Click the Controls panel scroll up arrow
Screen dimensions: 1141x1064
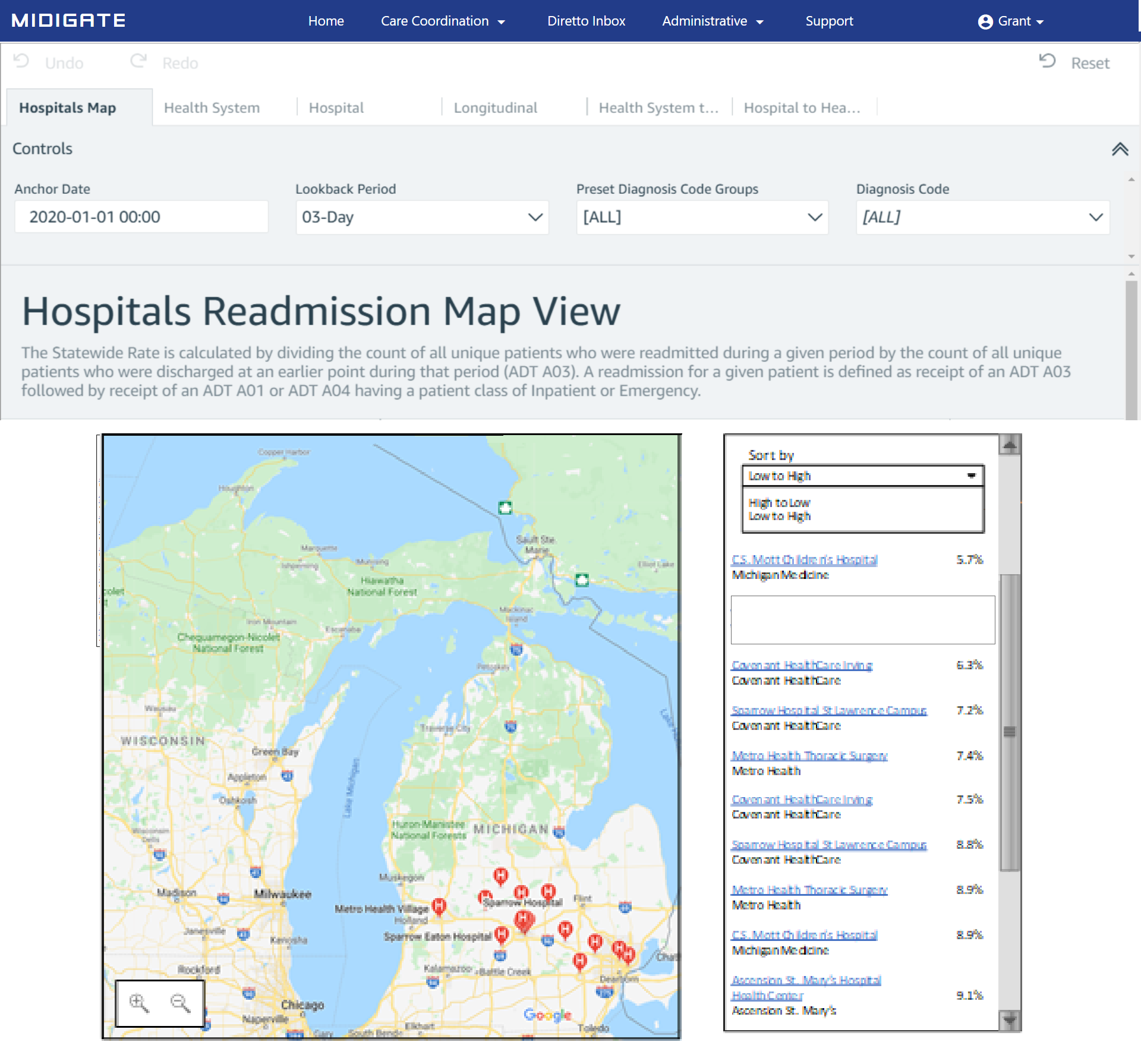click(x=1131, y=180)
